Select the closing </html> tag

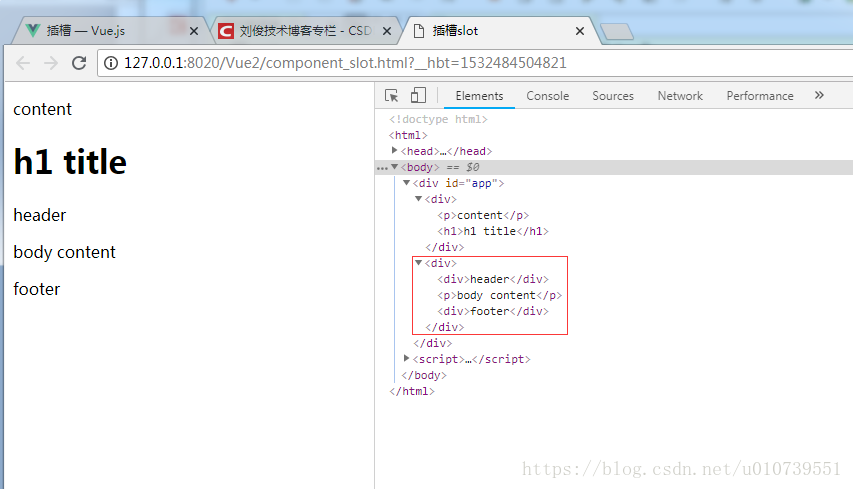412,391
